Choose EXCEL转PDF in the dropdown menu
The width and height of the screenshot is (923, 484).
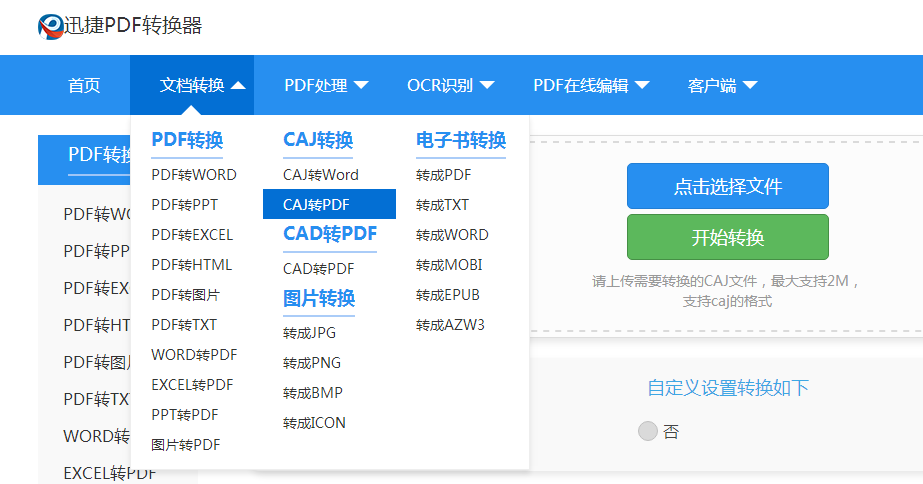[192, 385]
